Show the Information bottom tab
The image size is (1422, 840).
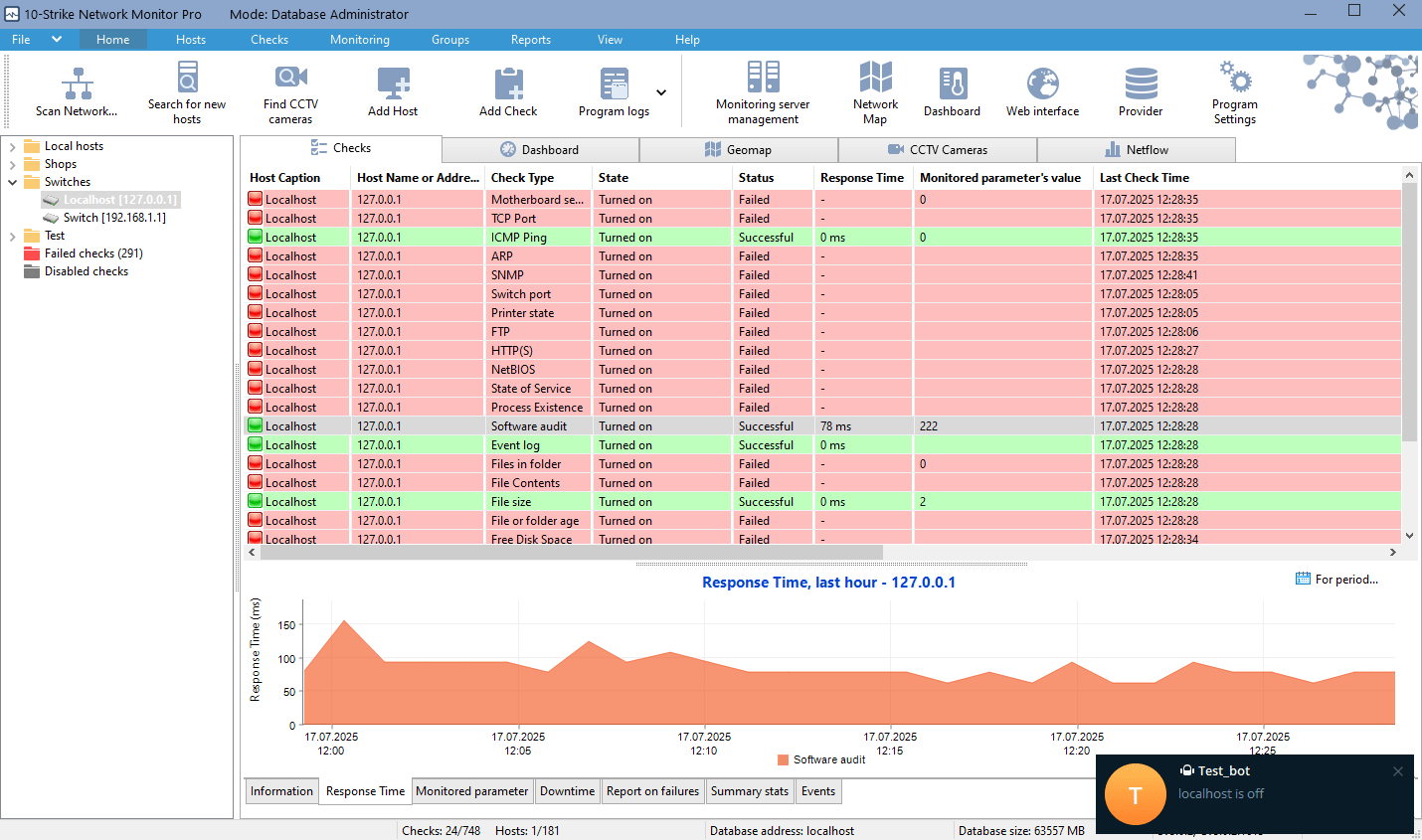(x=281, y=791)
